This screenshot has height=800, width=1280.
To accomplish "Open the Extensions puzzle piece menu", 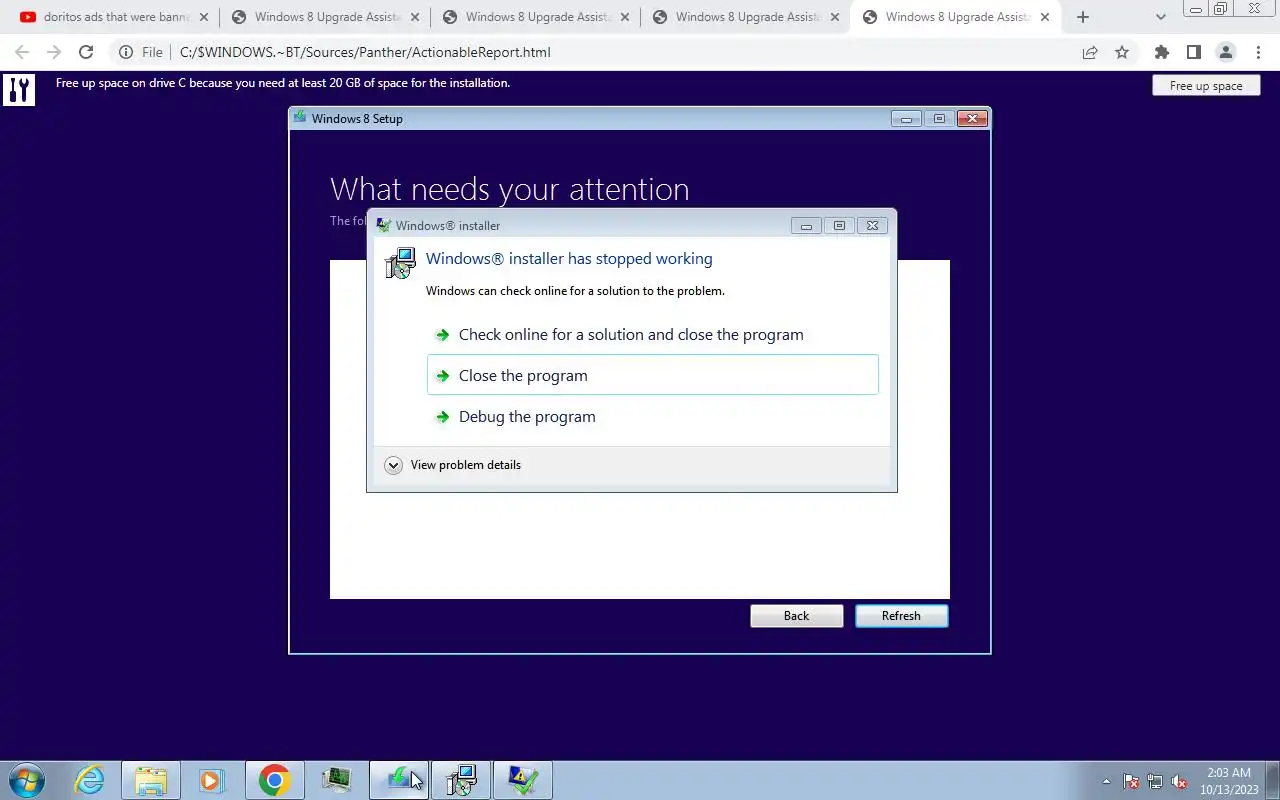I will pyautogui.click(x=1161, y=52).
